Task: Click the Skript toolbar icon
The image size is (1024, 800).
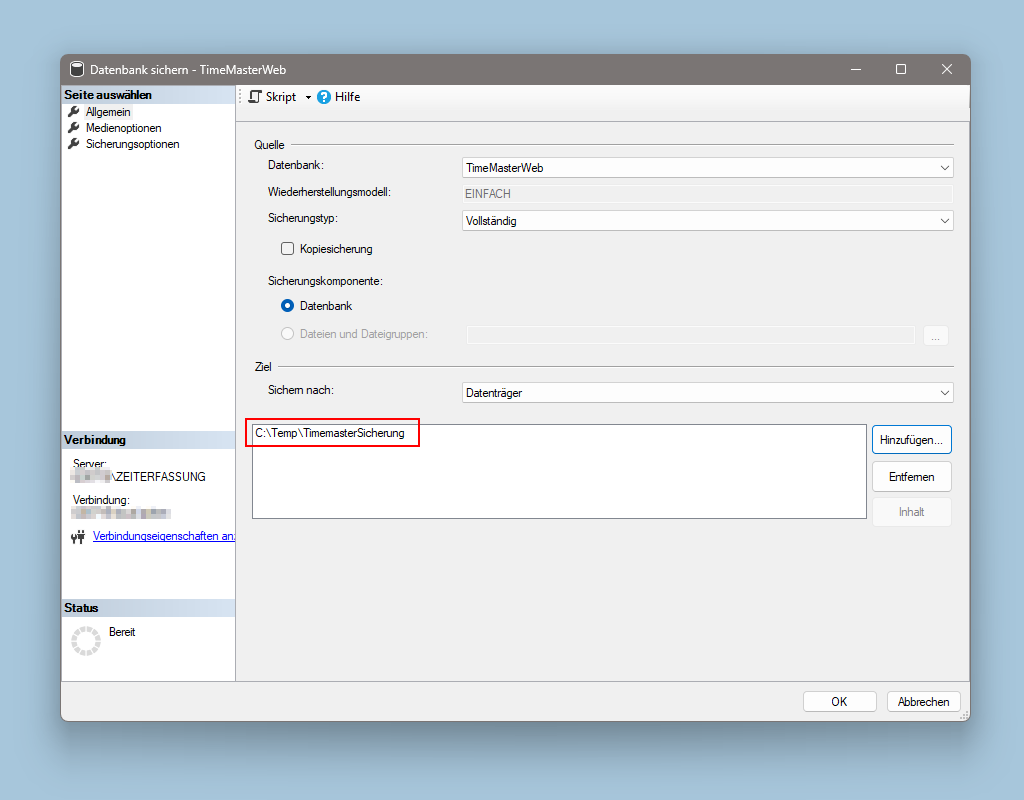Action: pyautogui.click(x=255, y=97)
